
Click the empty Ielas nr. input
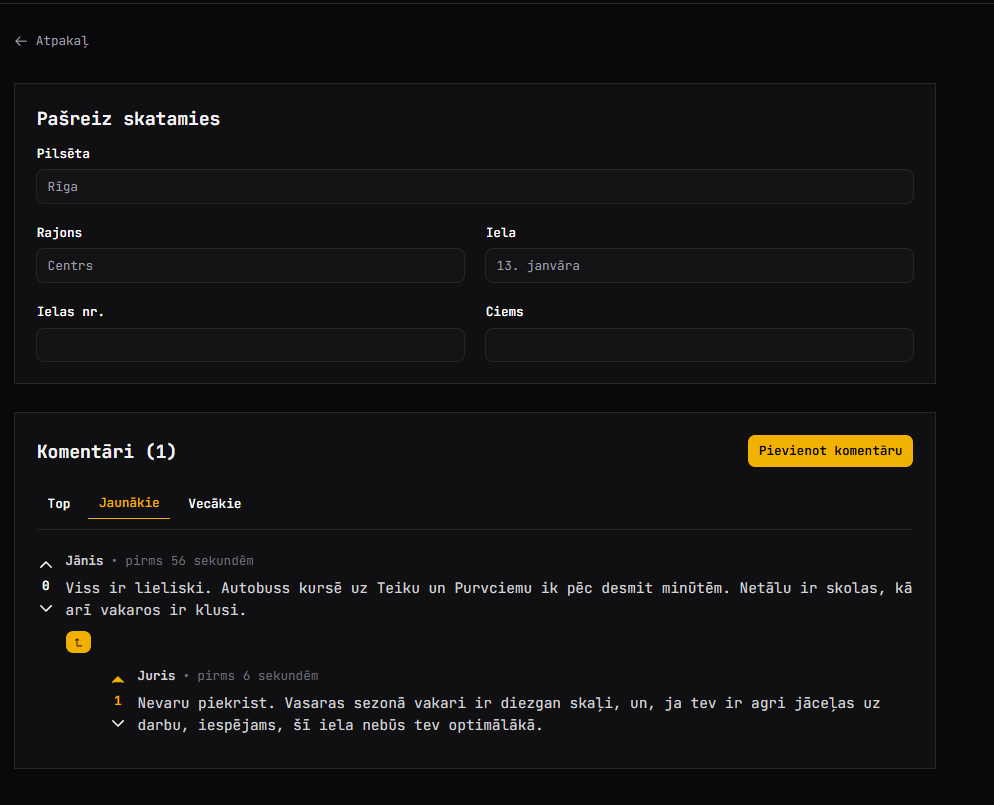[250, 345]
